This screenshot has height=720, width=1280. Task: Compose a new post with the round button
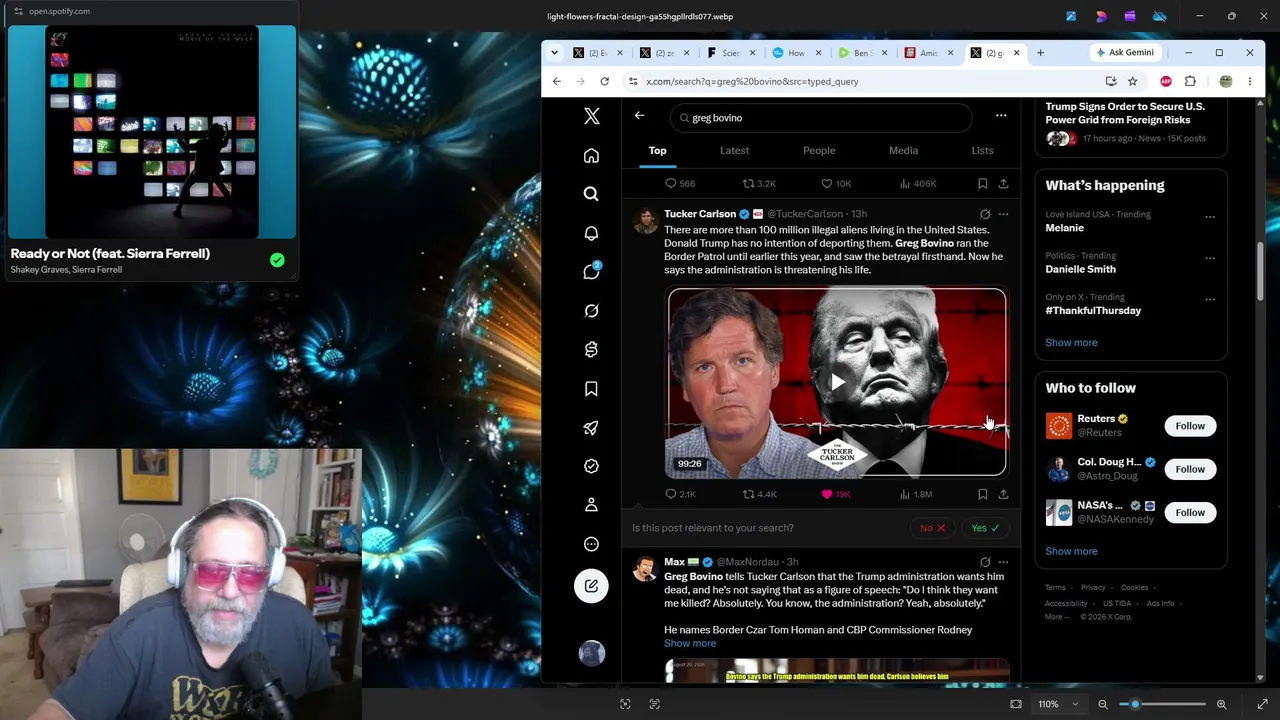591,586
